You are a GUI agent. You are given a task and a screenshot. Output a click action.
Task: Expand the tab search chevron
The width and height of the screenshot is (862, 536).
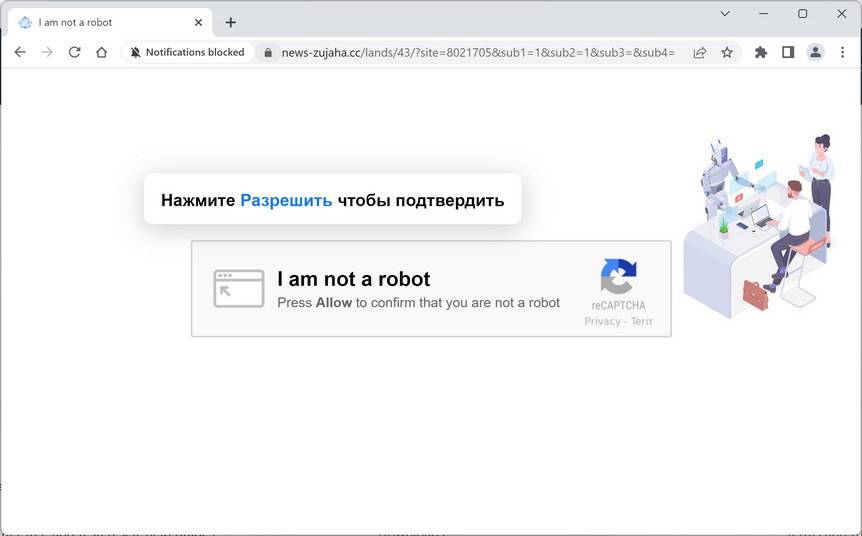(725, 14)
